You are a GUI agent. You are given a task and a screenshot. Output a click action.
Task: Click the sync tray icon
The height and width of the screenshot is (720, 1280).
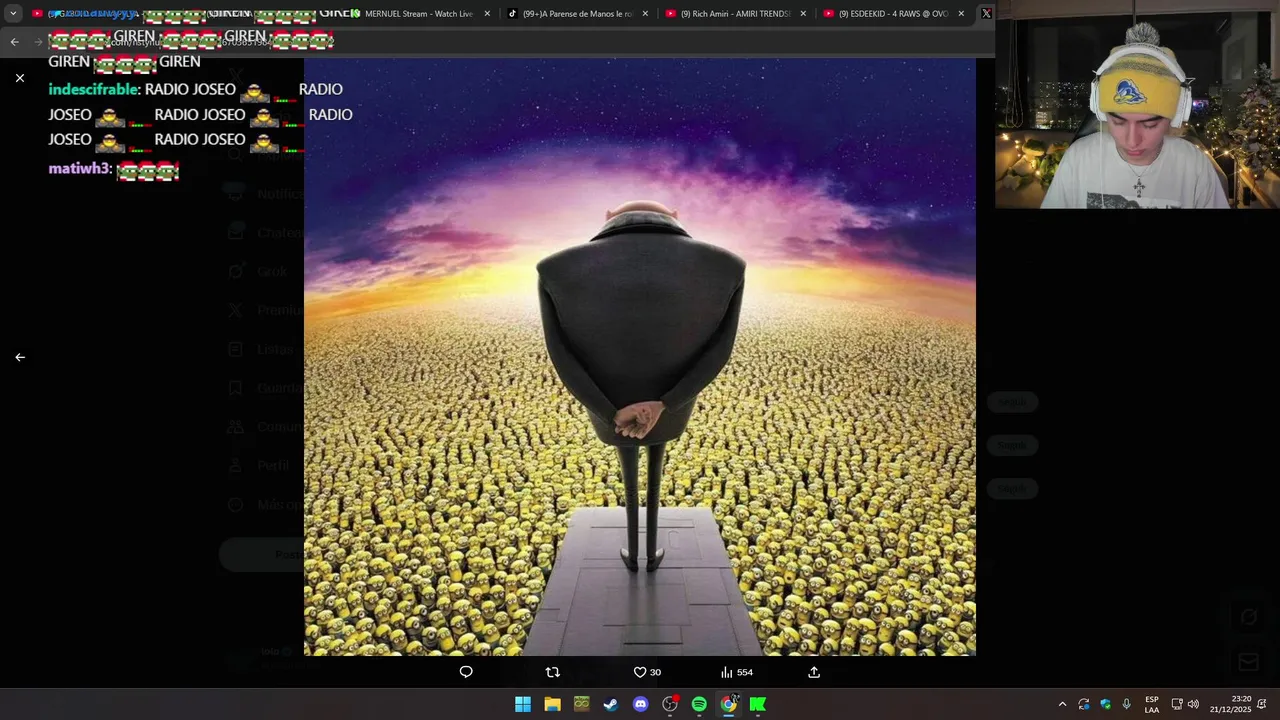coord(1084,704)
